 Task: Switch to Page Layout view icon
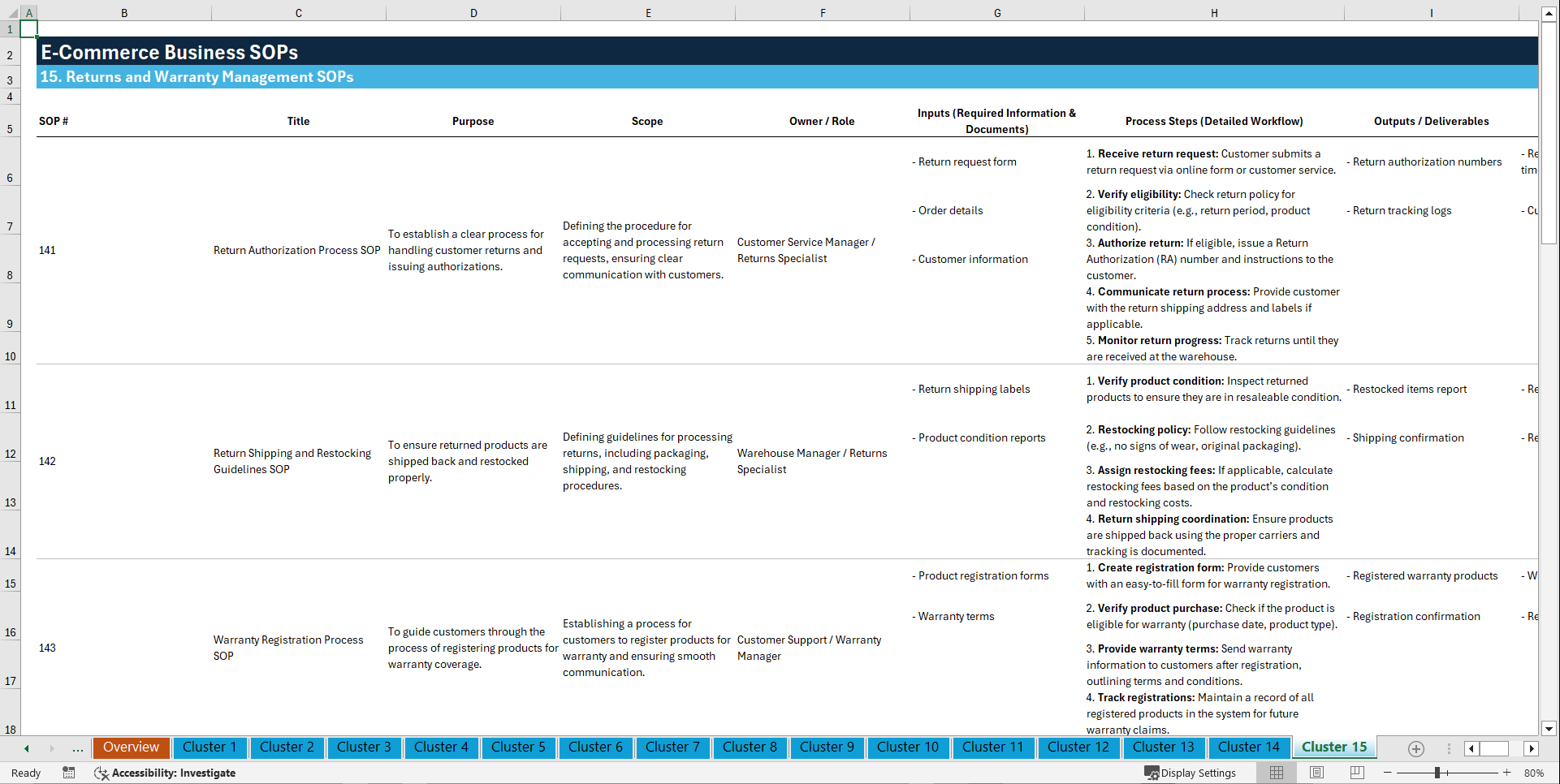coord(1316,773)
